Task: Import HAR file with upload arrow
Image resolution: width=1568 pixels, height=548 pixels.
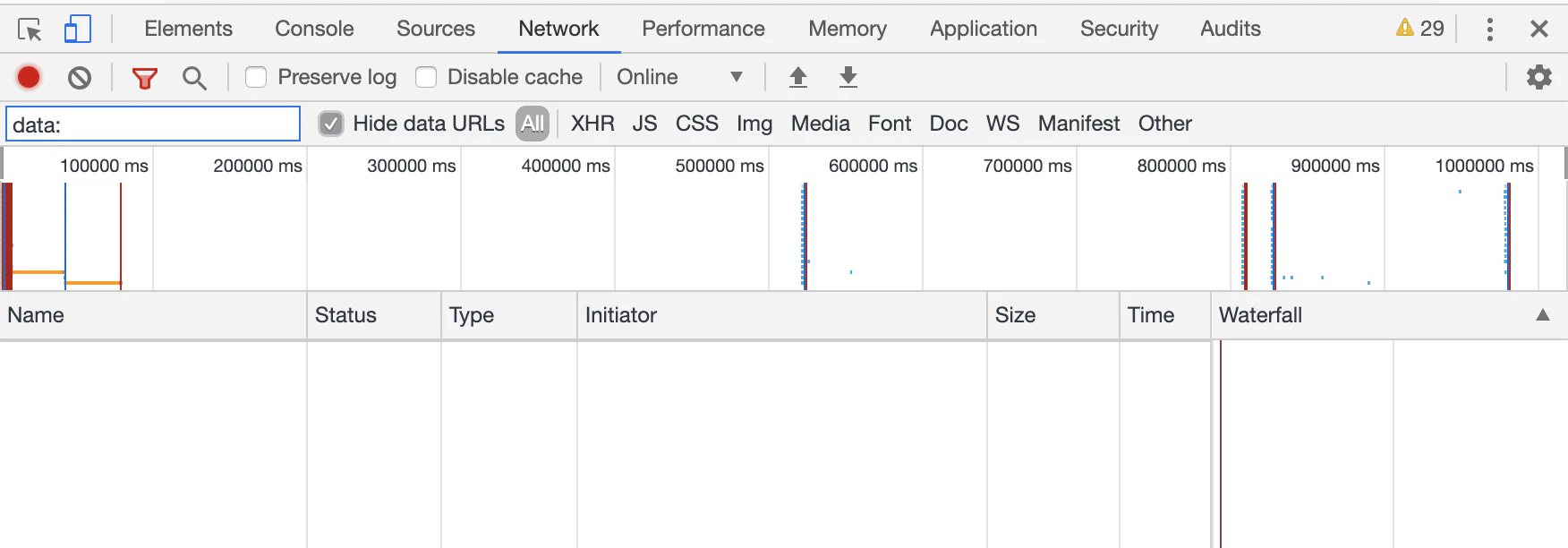Action: tap(798, 77)
